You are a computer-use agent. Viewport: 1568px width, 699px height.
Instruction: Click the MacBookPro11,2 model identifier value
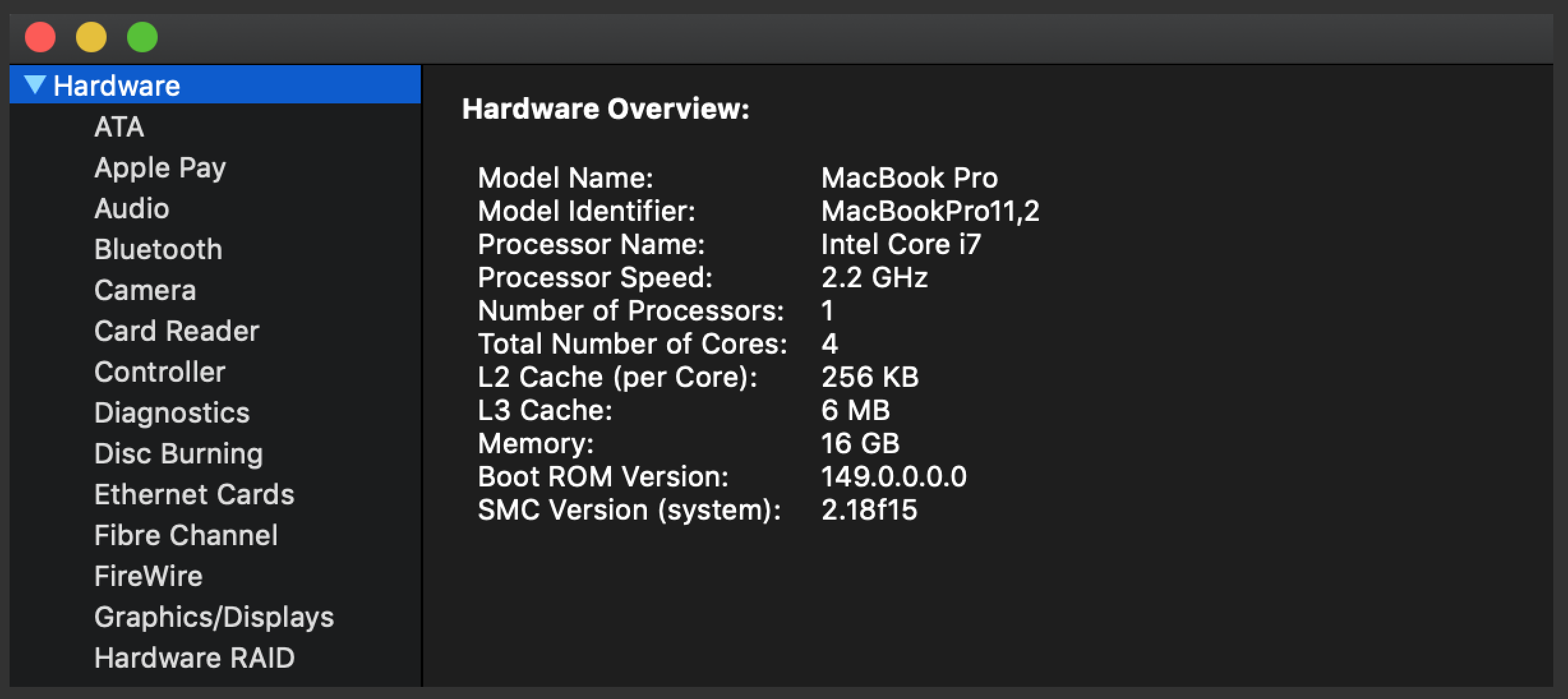tap(930, 211)
